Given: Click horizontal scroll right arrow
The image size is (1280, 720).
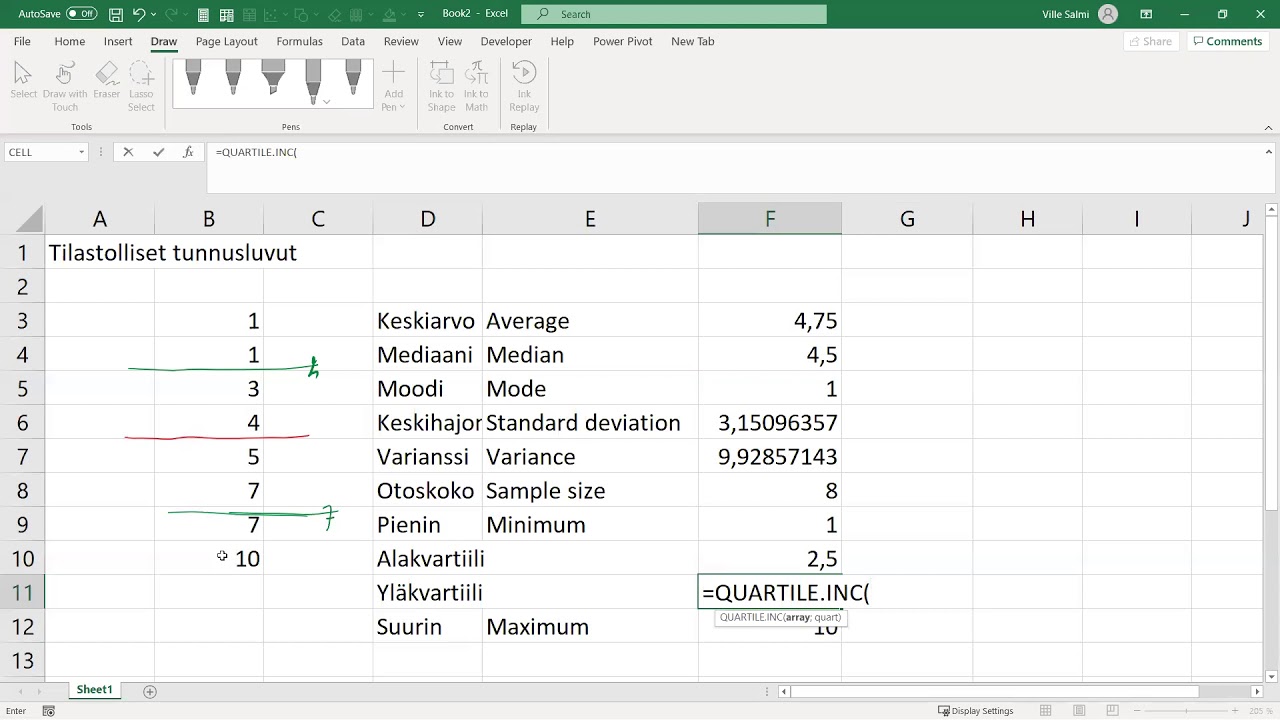Looking at the screenshot, I should pos(1257,691).
